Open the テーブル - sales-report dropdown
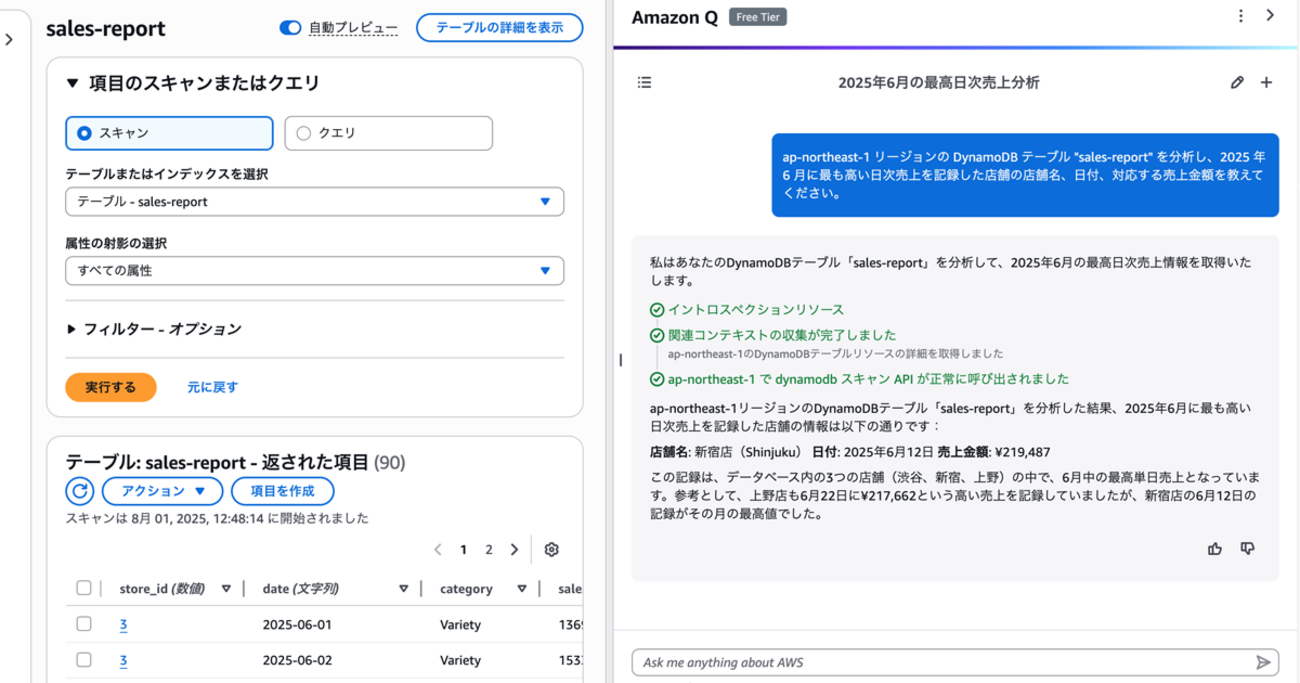1300x683 pixels. coord(314,201)
